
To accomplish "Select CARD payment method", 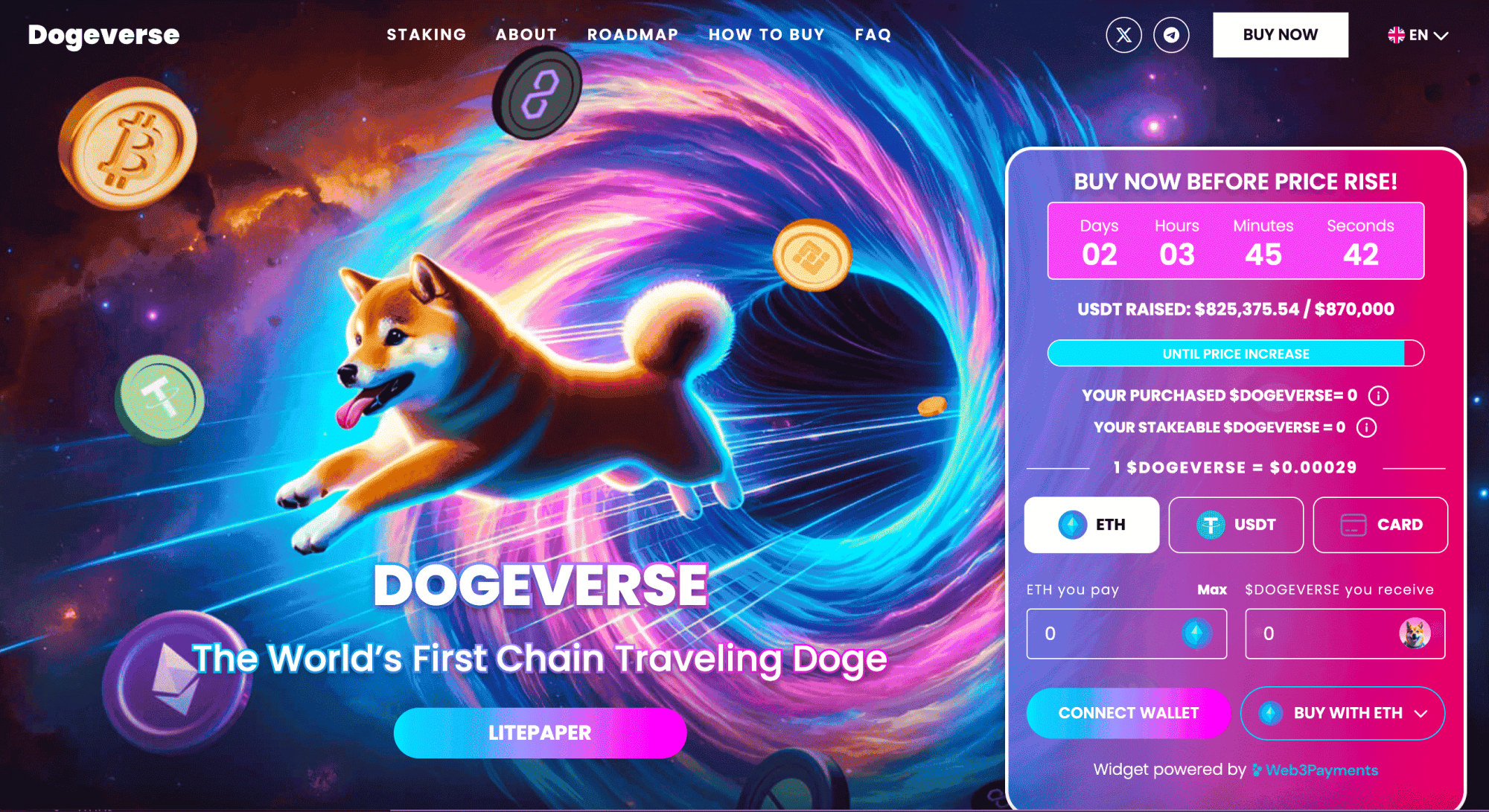I will click(x=1380, y=525).
